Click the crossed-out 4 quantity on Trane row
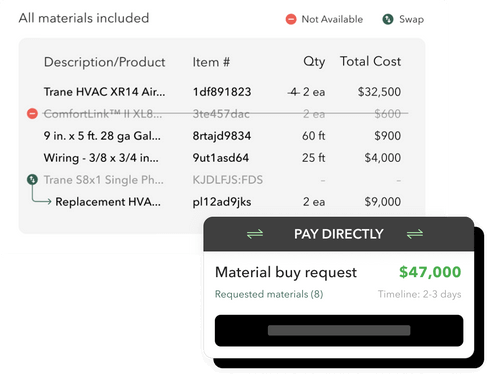The height and width of the screenshot is (387, 500). [x=293, y=92]
